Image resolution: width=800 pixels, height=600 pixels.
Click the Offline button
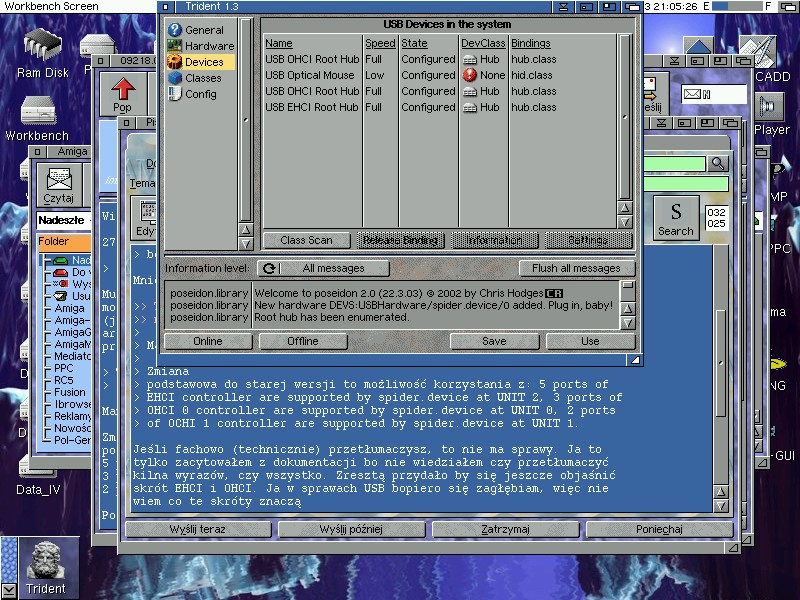pos(303,341)
